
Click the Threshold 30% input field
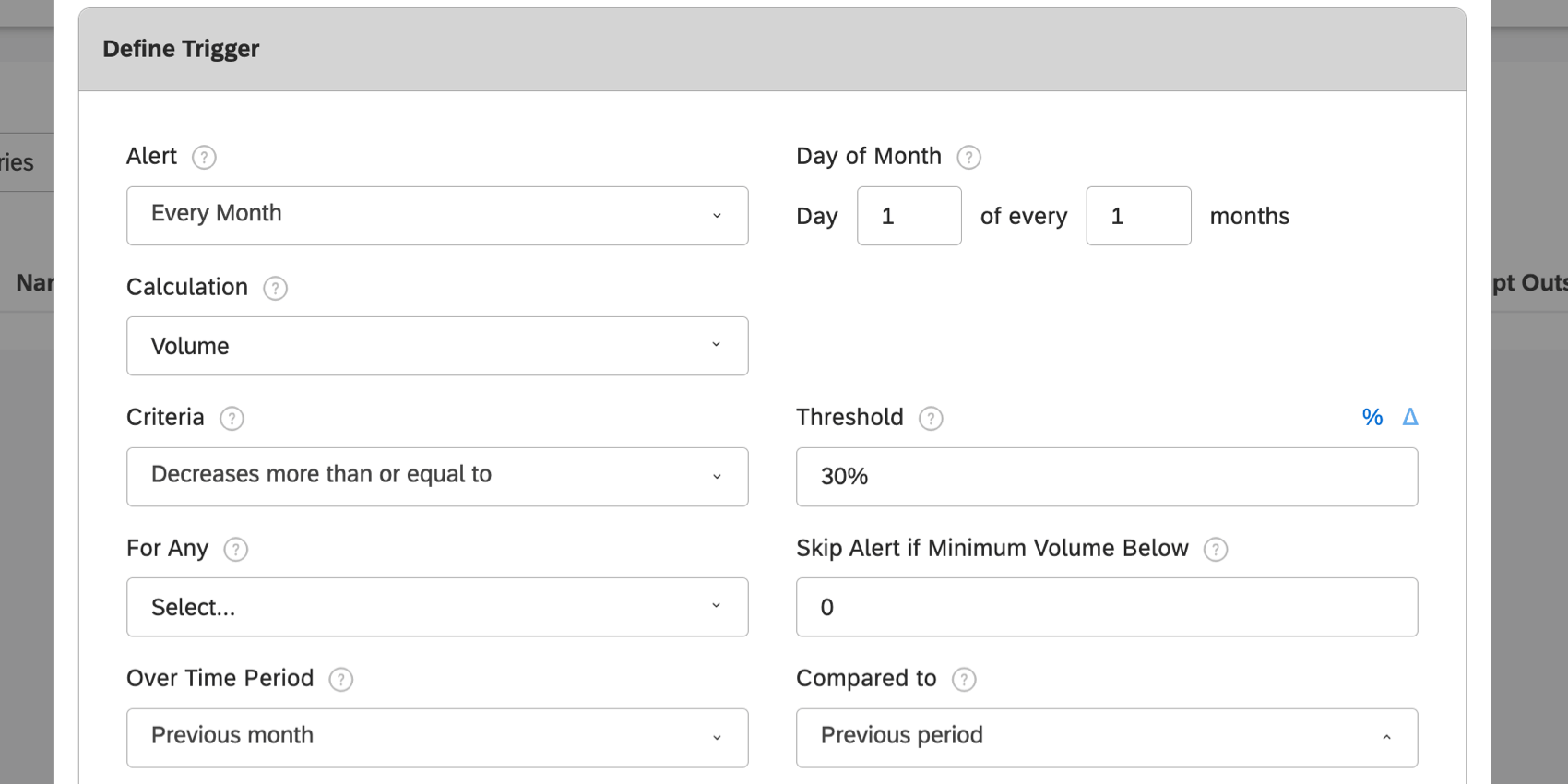pyautogui.click(x=1107, y=477)
